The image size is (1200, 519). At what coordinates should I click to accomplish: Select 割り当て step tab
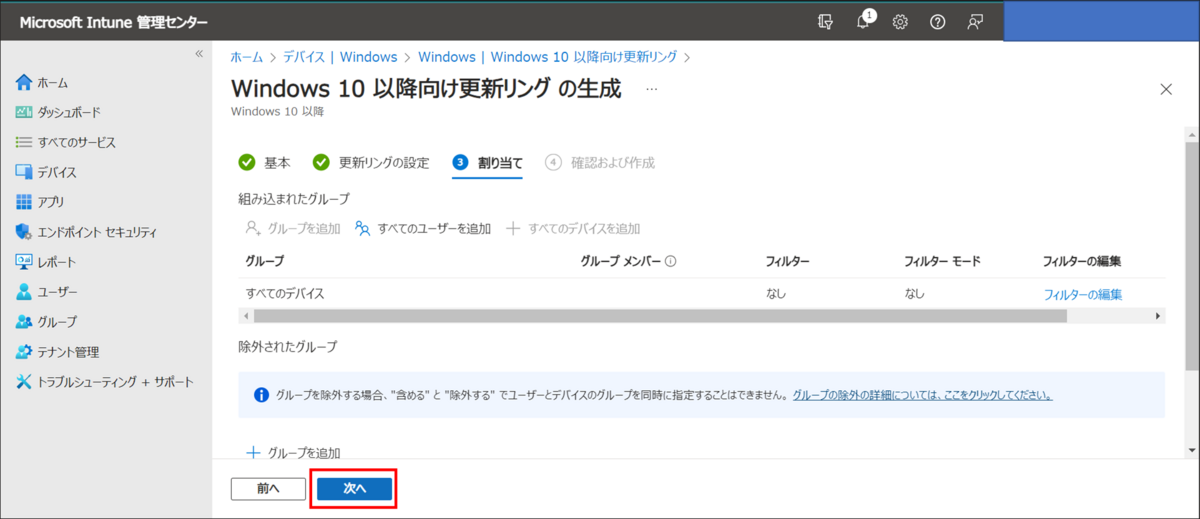coord(487,162)
